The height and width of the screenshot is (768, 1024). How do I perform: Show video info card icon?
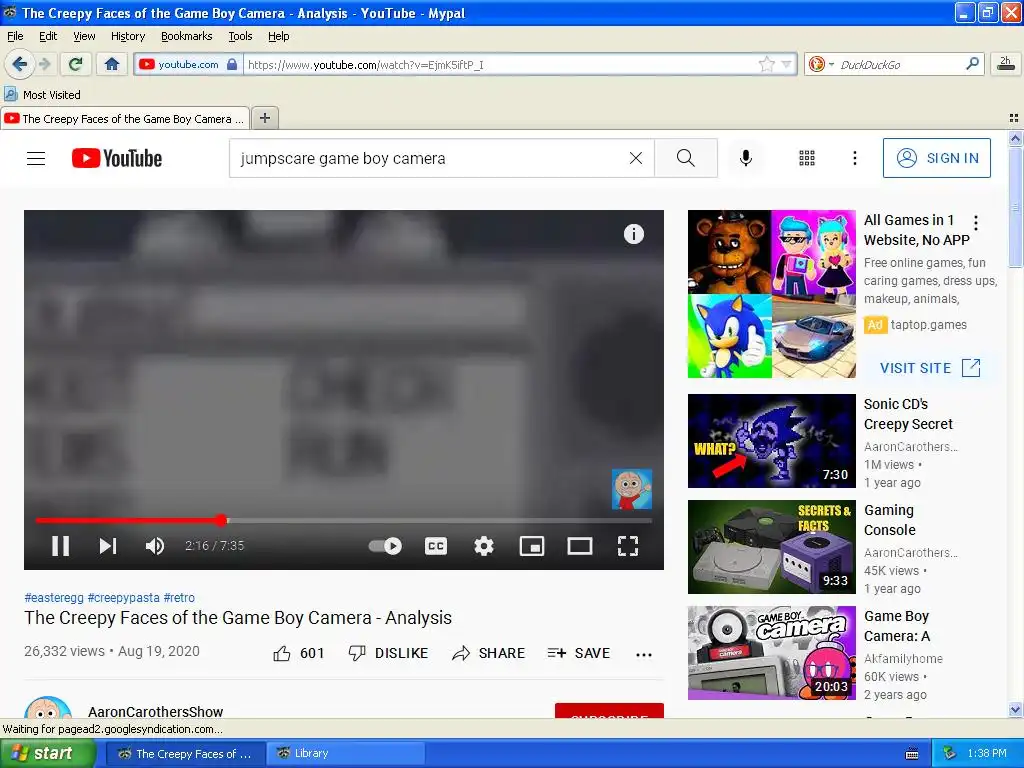633,234
